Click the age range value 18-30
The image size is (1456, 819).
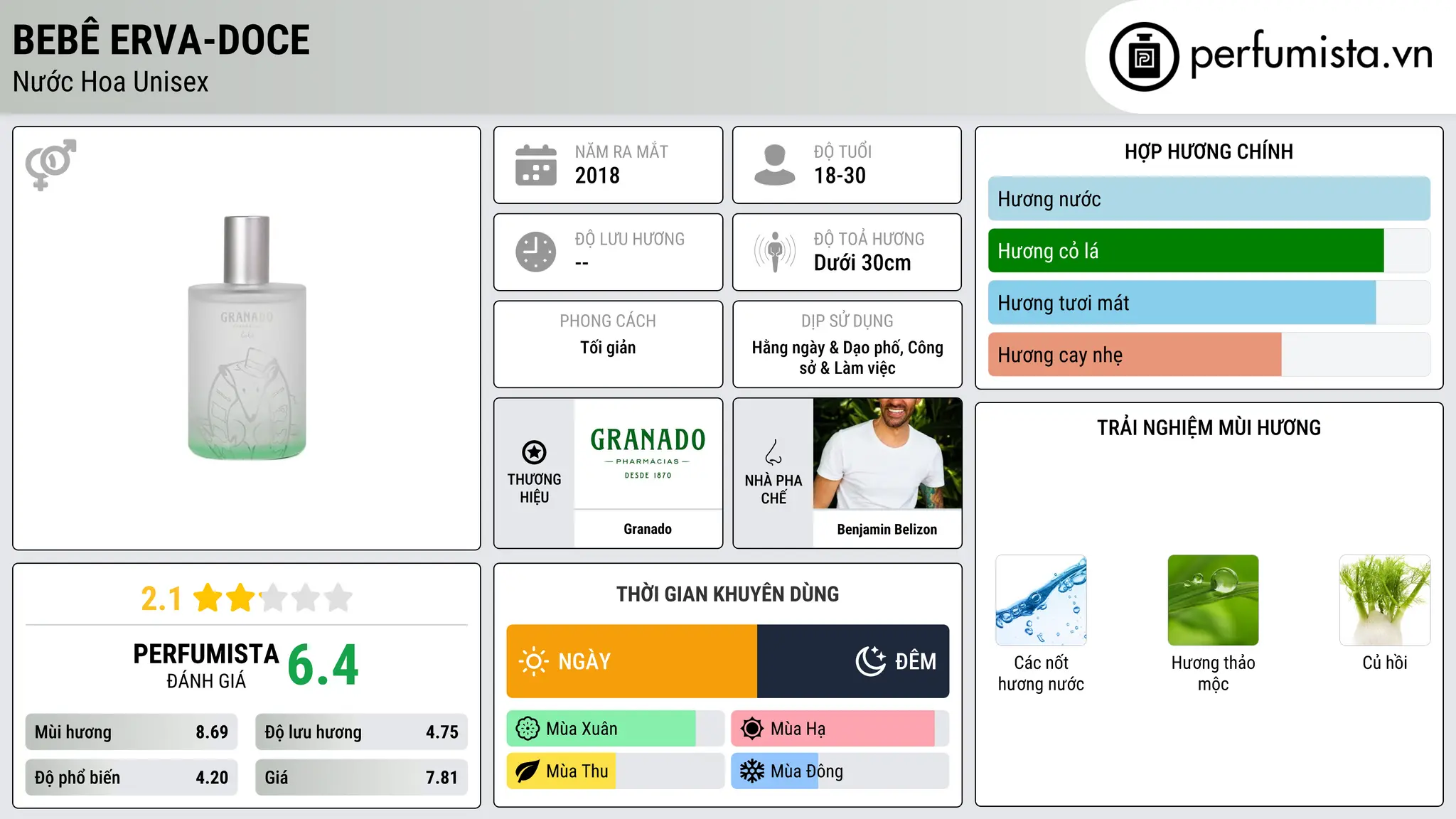click(x=840, y=176)
